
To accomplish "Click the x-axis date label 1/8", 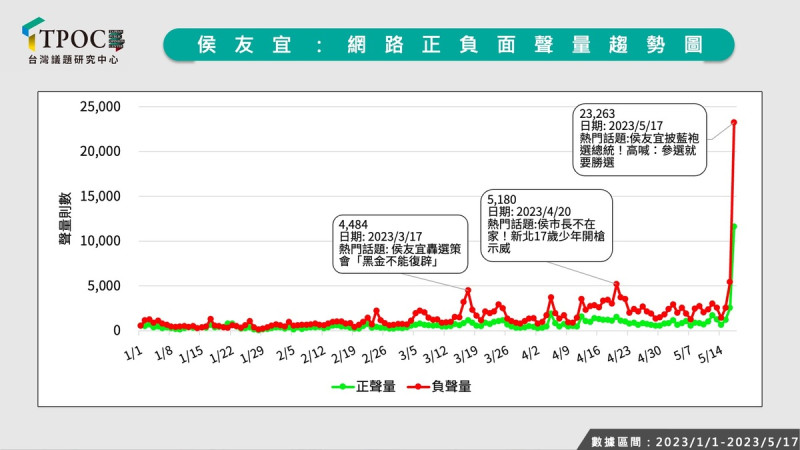I will pos(164,353).
